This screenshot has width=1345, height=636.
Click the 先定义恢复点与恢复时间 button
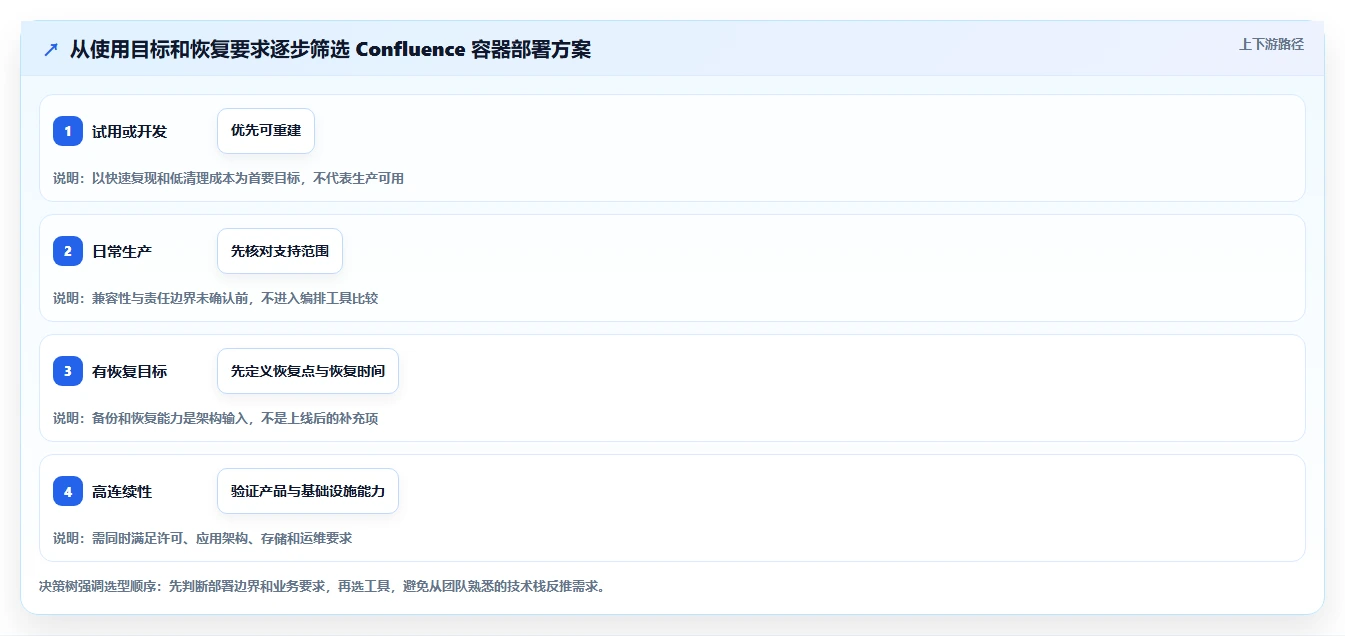(308, 371)
